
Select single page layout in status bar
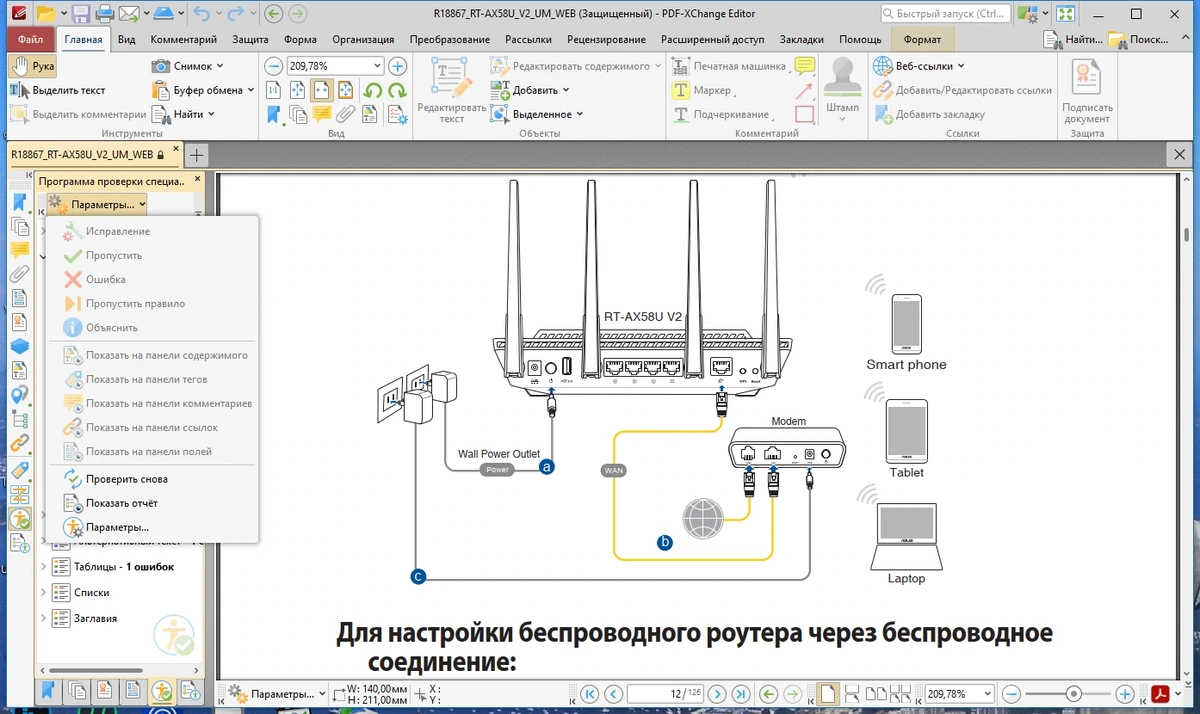click(828, 693)
